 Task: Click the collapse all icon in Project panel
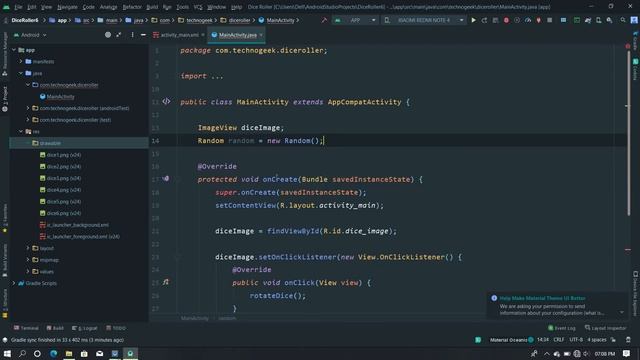[x=119, y=35]
